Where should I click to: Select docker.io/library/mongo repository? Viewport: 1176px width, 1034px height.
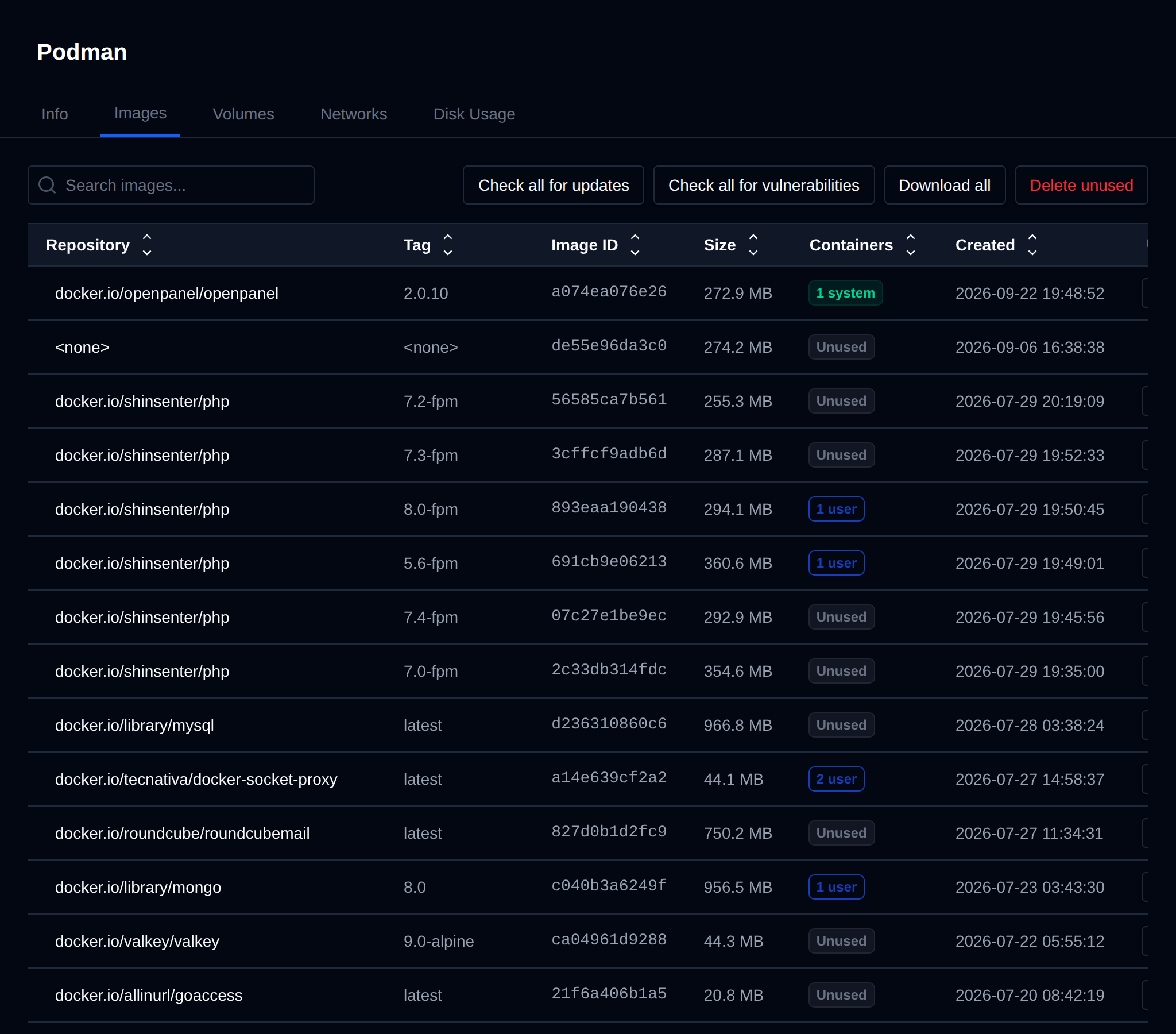pos(138,887)
